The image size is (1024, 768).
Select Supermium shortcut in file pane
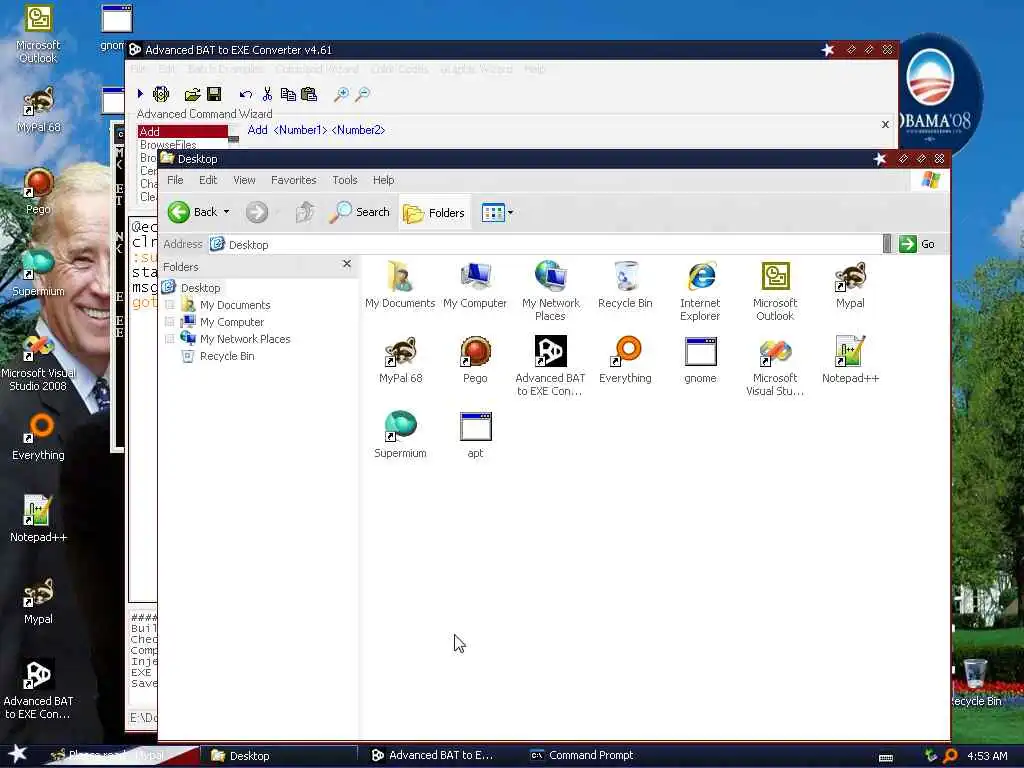(400, 435)
